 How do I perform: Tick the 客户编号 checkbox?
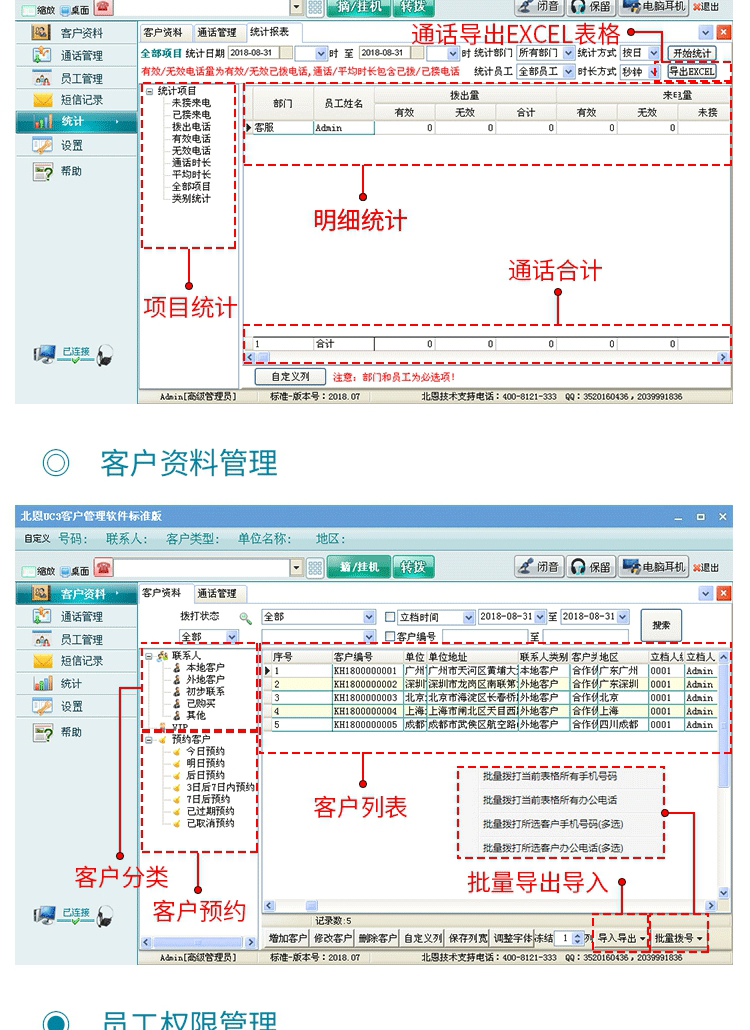[x=391, y=636]
